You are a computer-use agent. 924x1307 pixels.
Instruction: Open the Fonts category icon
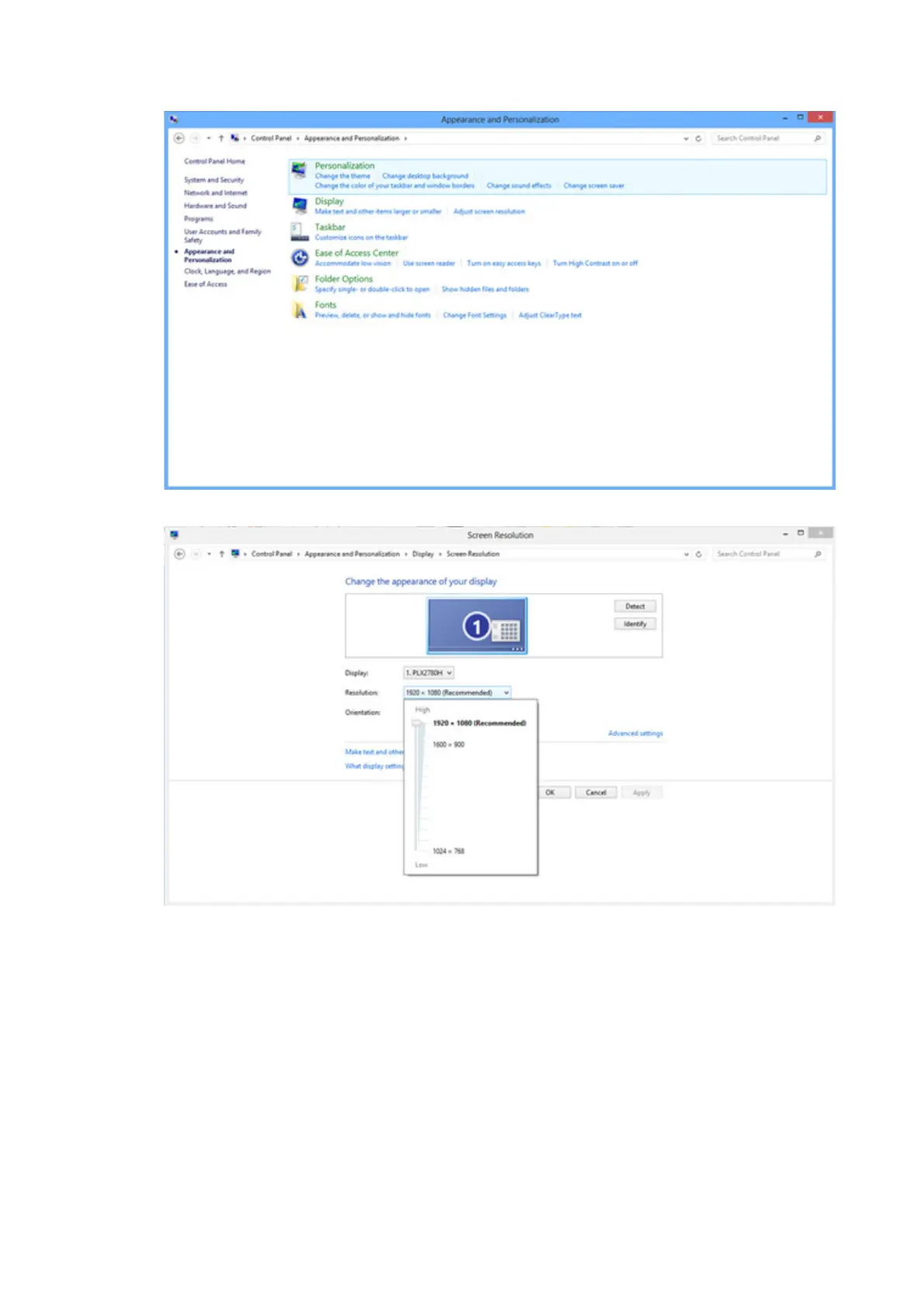(299, 310)
